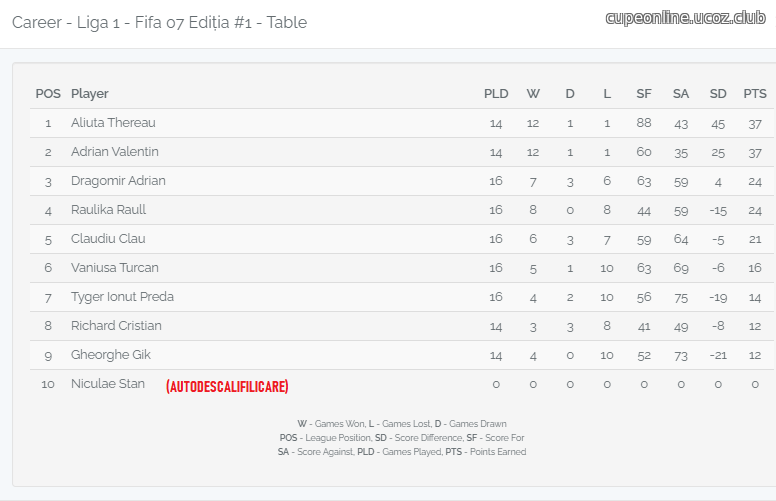The height and width of the screenshot is (501, 776).
Task: Open Richard Cristian player entry
Action: pos(116,325)
